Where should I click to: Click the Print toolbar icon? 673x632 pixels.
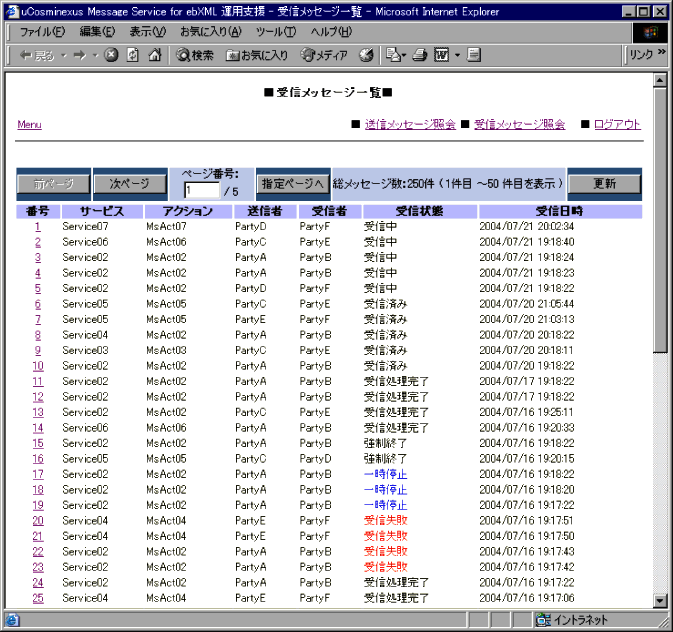coord(421,55)
